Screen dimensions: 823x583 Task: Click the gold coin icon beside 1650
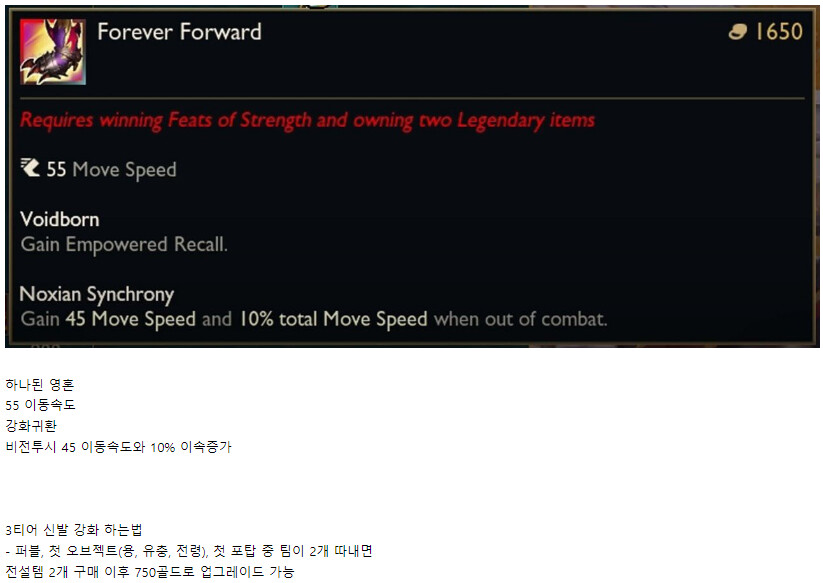pyautogui.click(x=738, y=32)
